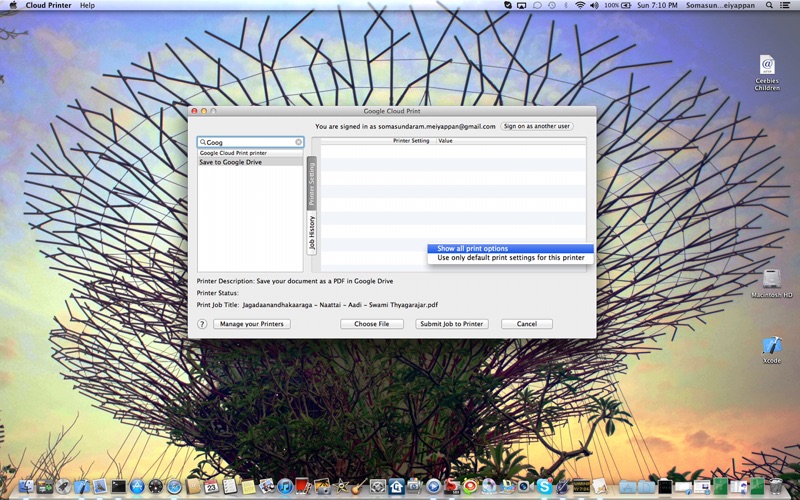The image size is (800, 500).
Task: Click the Wi-Fi status icon
Action: [580, 5]
